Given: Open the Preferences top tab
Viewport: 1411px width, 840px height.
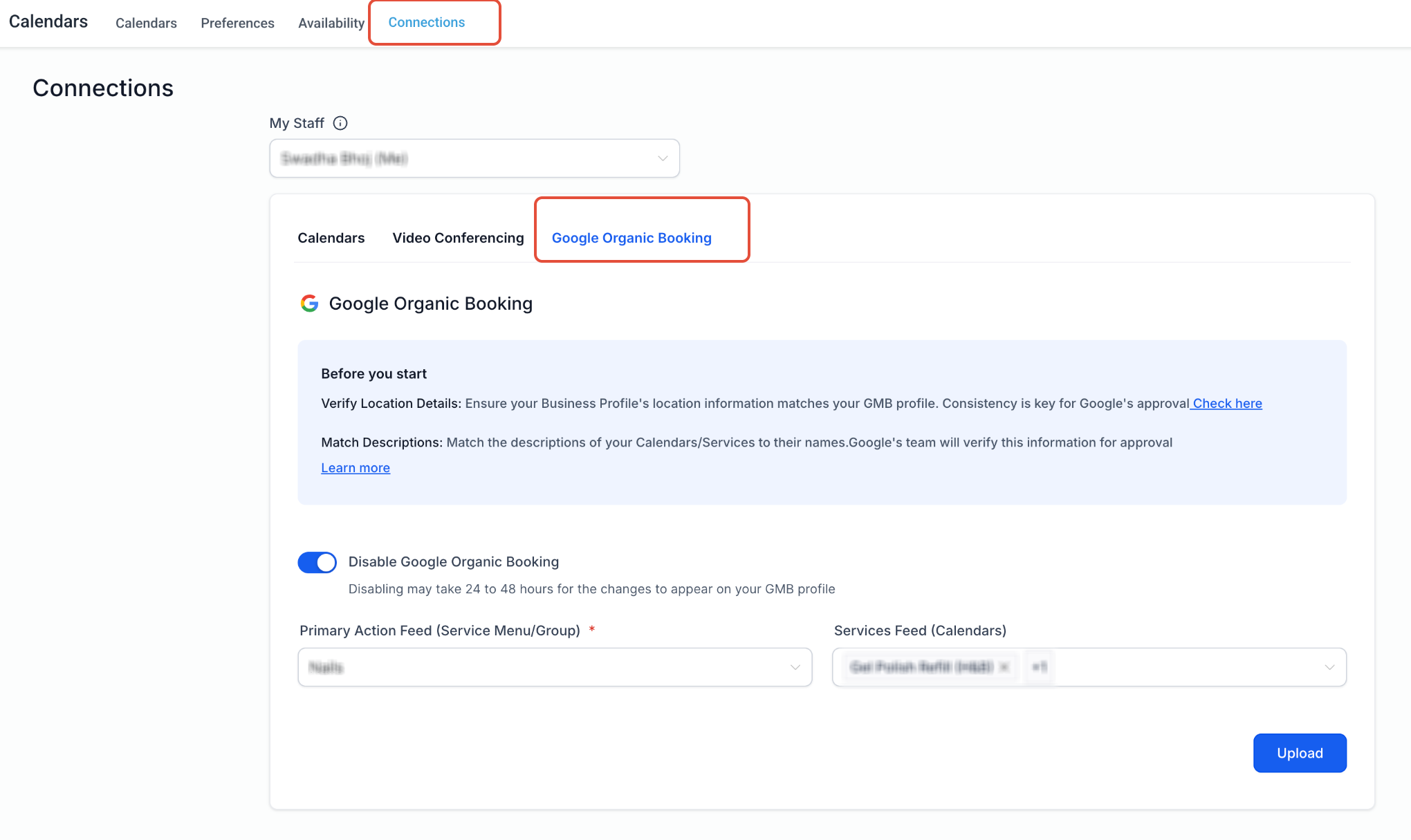Looking at the screenshot, I should coord(237,24).
